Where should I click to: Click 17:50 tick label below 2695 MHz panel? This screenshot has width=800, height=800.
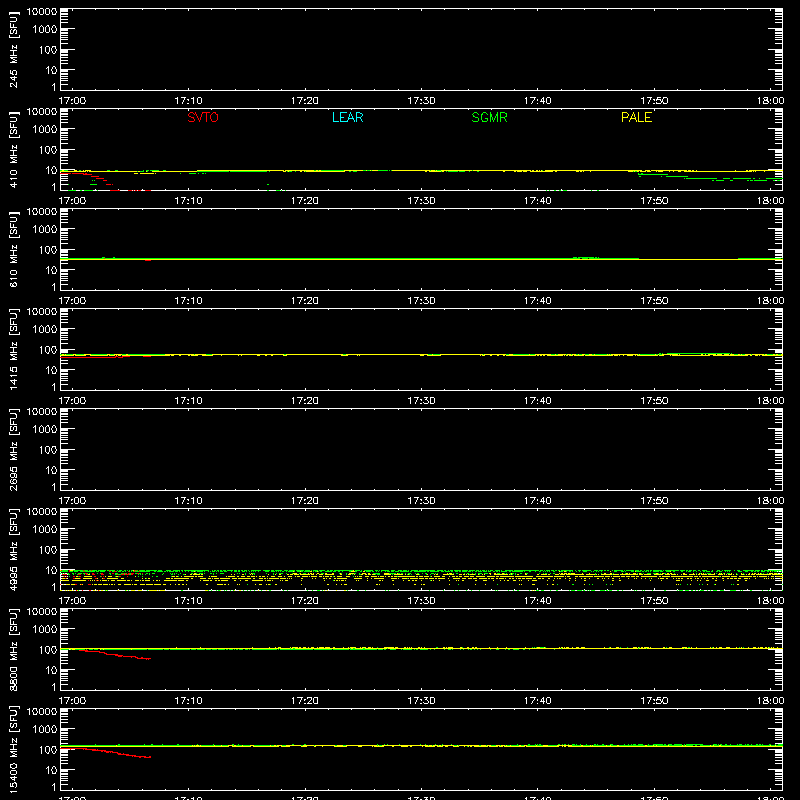654,501
